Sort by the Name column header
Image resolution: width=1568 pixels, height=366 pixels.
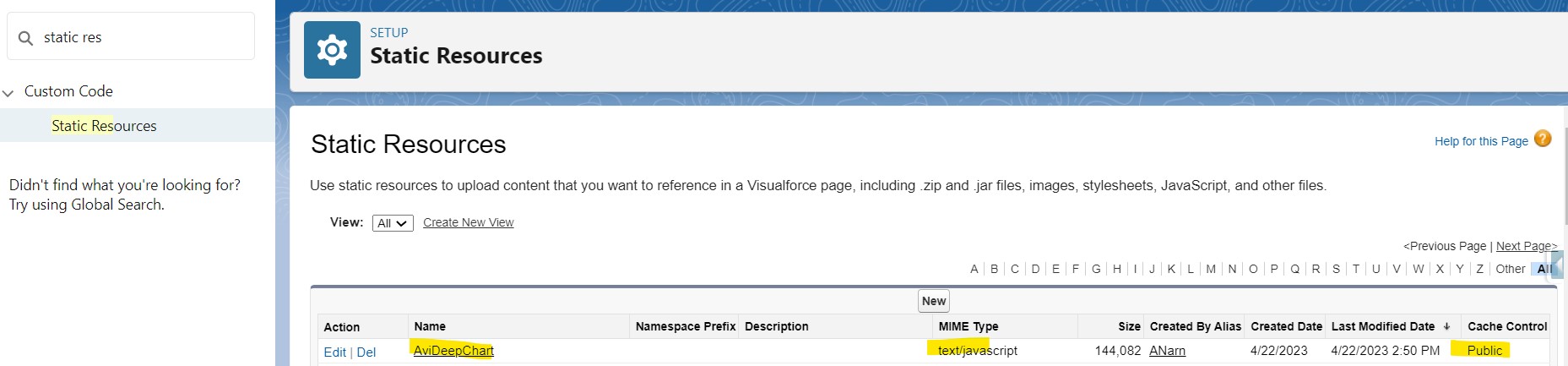430,326
